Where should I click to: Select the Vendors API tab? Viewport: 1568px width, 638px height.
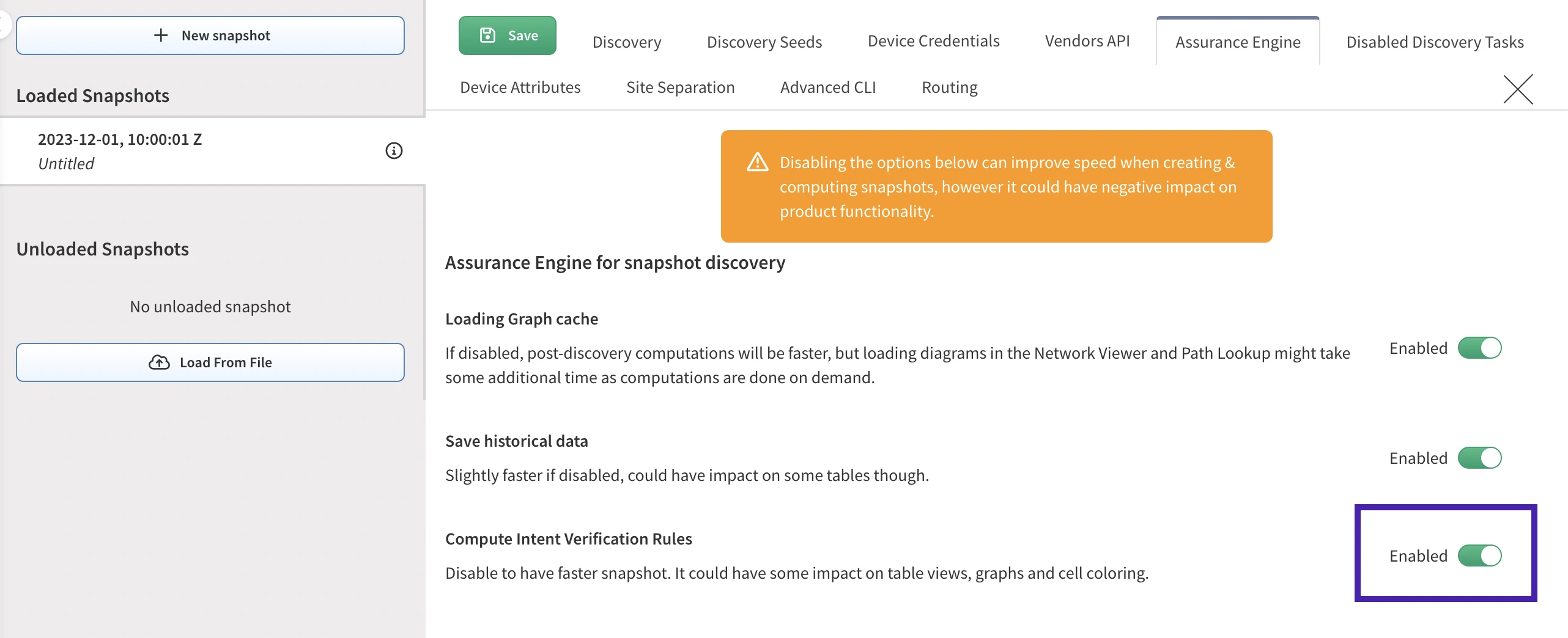(x=1087, y=41)
